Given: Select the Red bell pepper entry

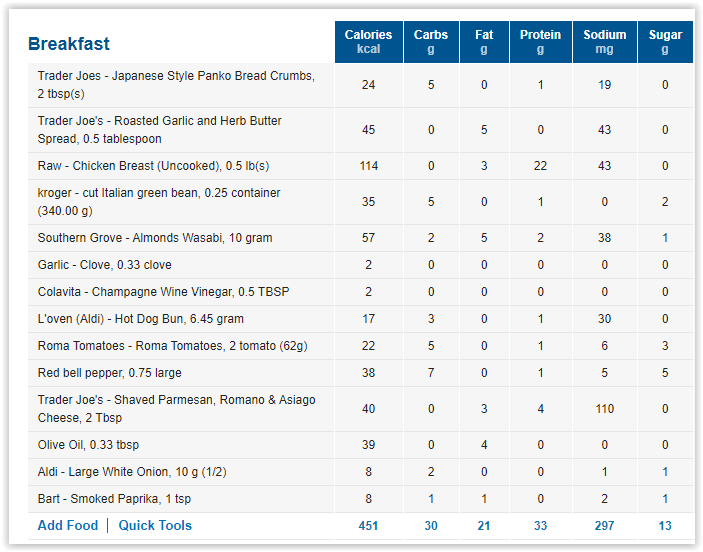Looking at the screenshot, I should click(109, 373).
